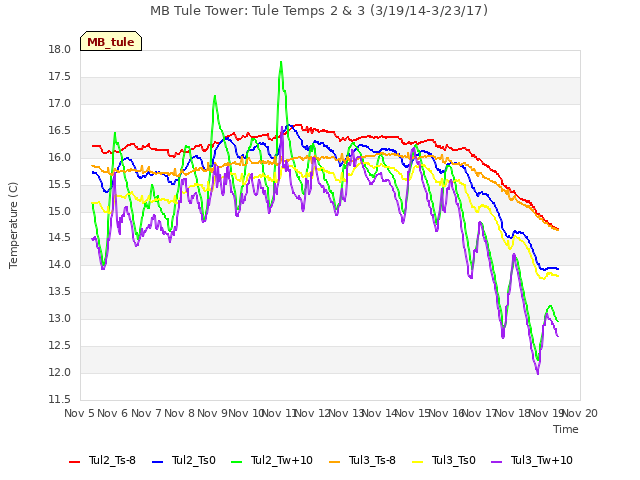Image resolution: width=640 pixels, height=480 pixels.
Task: Click the 13.0 y-axis tick label
Action: (60, 319)
